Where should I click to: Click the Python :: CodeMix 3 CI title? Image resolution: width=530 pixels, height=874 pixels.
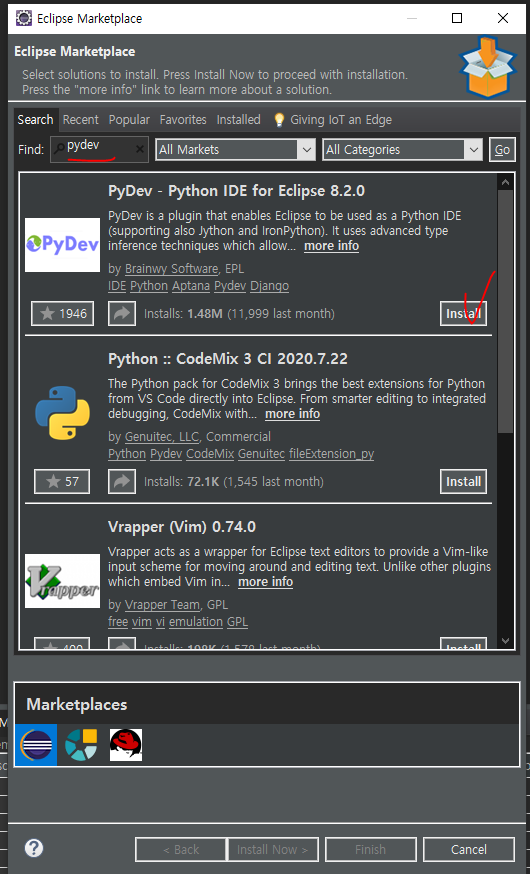(228, 358)
